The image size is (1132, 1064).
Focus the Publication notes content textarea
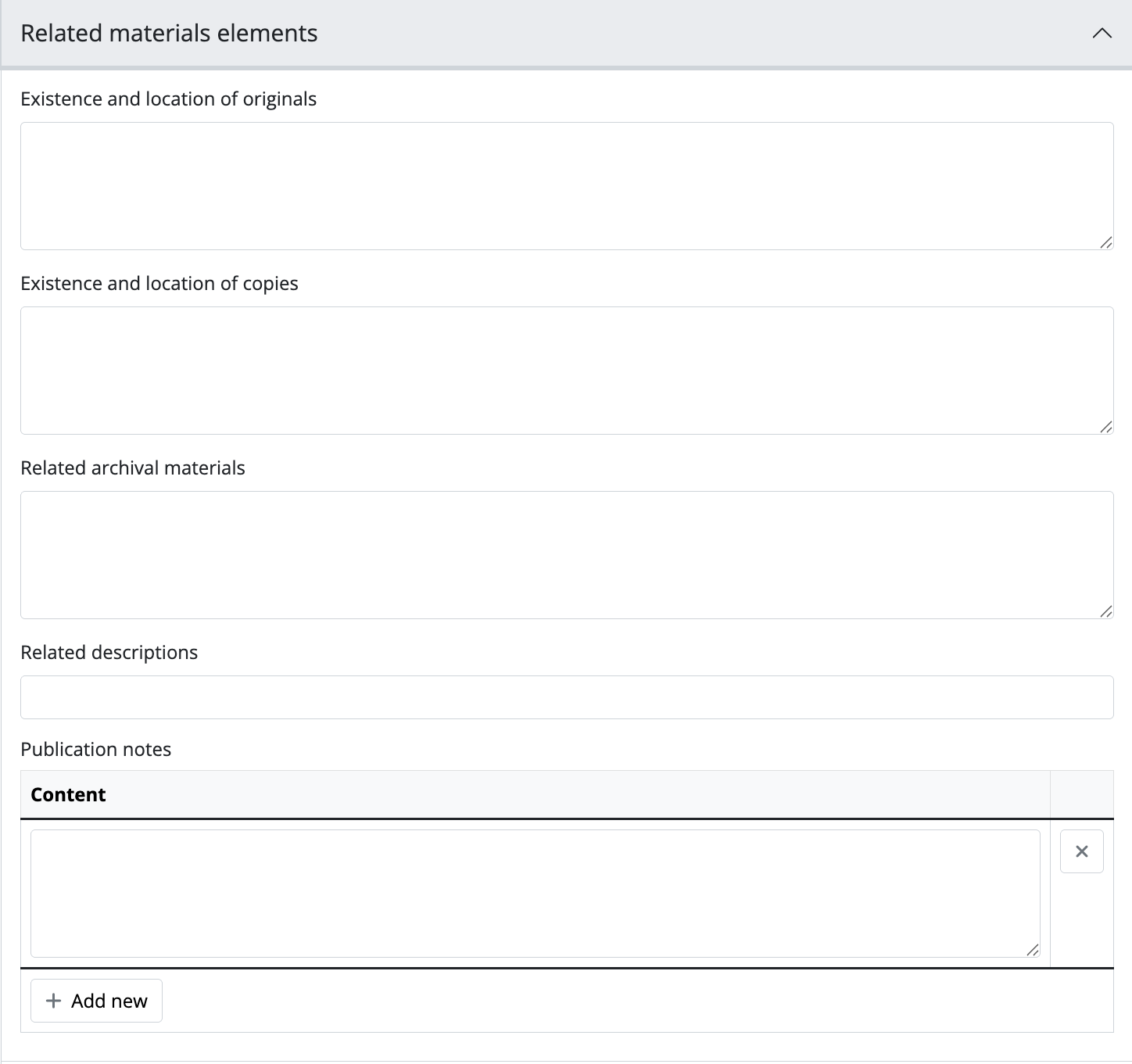point(535,894)
